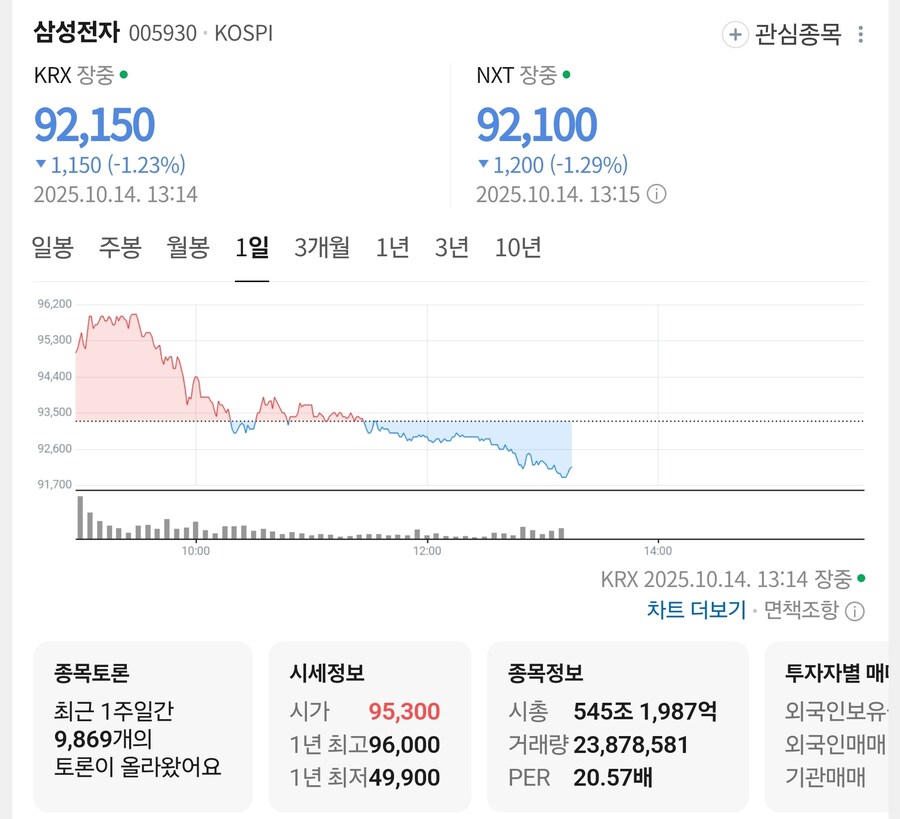Select the 1일 chart period
Viewport: 900px width, 819px height.
pos(252,247)
